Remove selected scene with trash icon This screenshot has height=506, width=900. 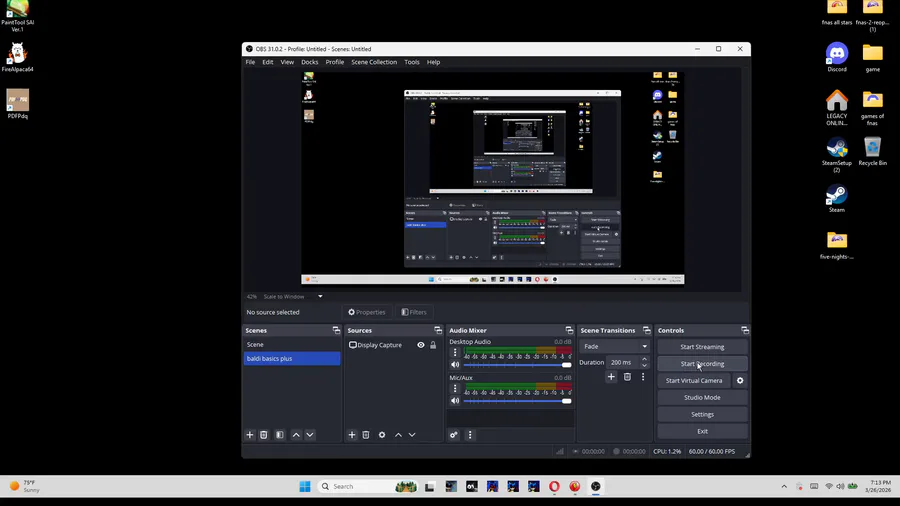click(x=263, y=435)
